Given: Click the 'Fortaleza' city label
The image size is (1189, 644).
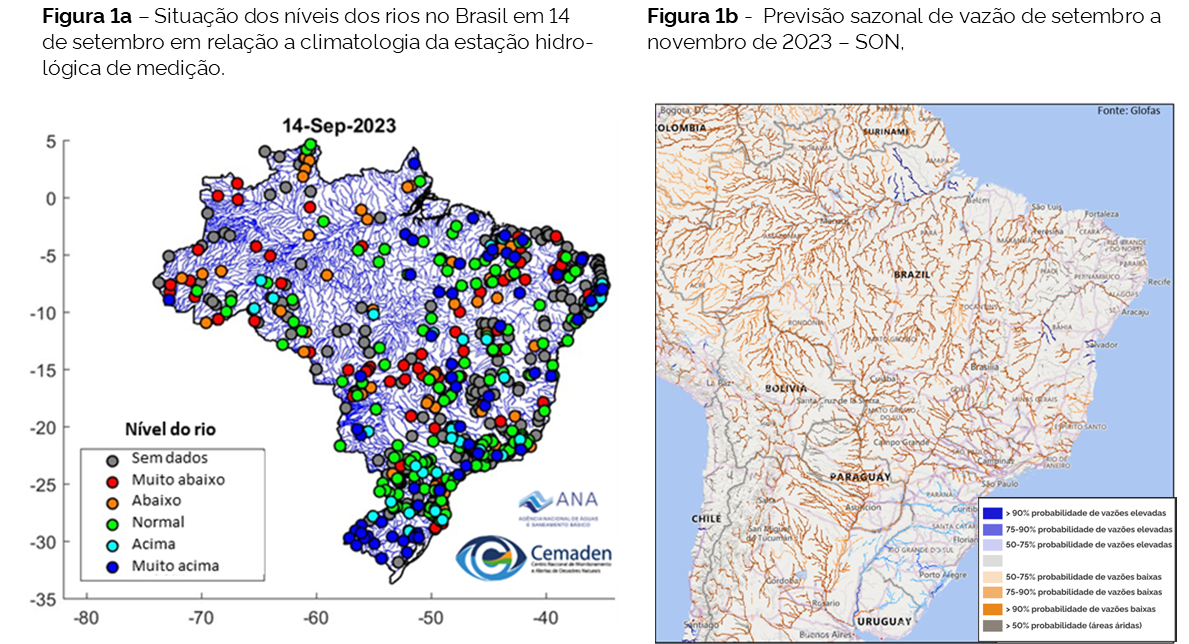Looking at the screenshot, I should click(1101, 214).
